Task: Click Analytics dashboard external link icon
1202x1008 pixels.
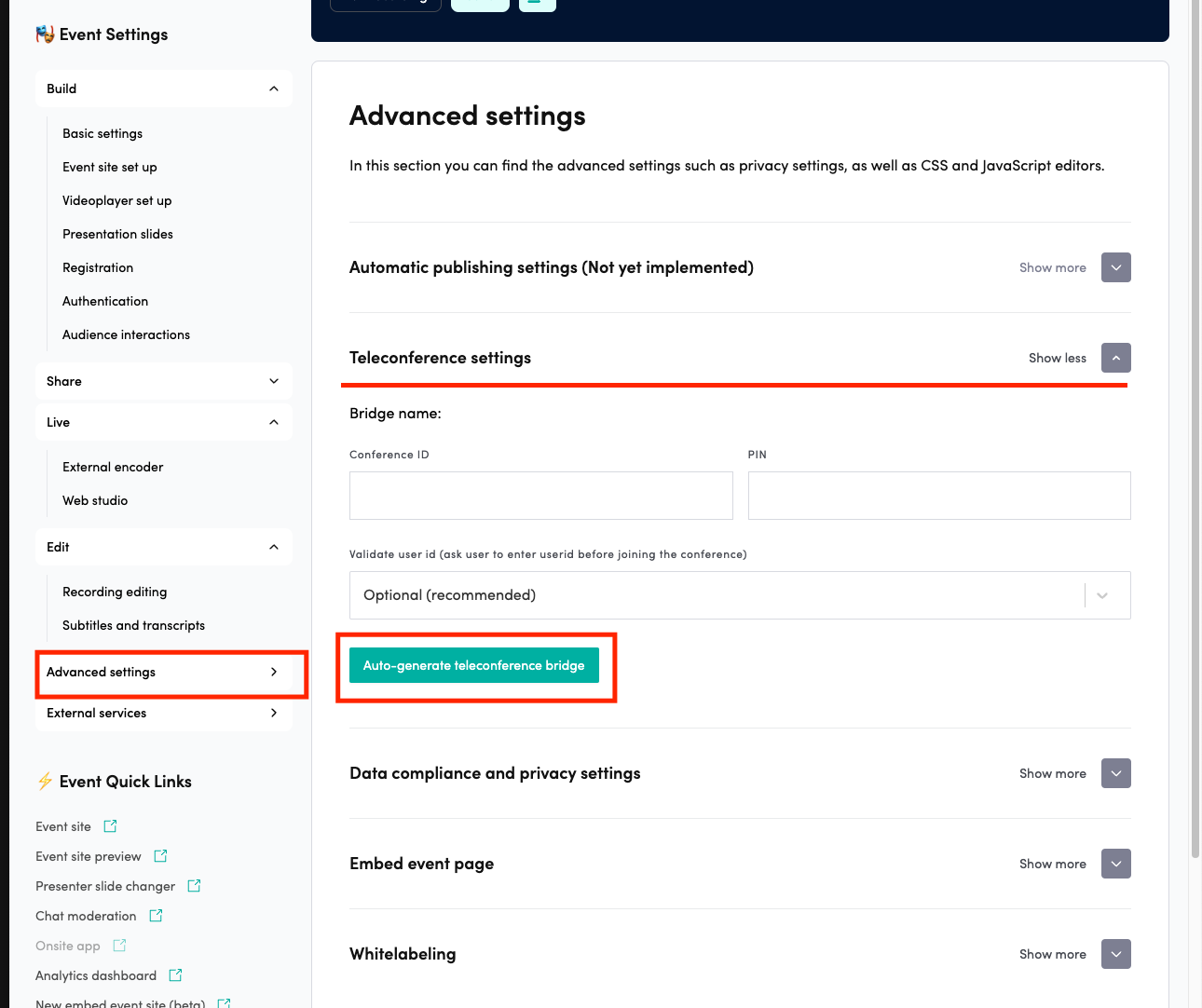Action: [x=175, y=975]
